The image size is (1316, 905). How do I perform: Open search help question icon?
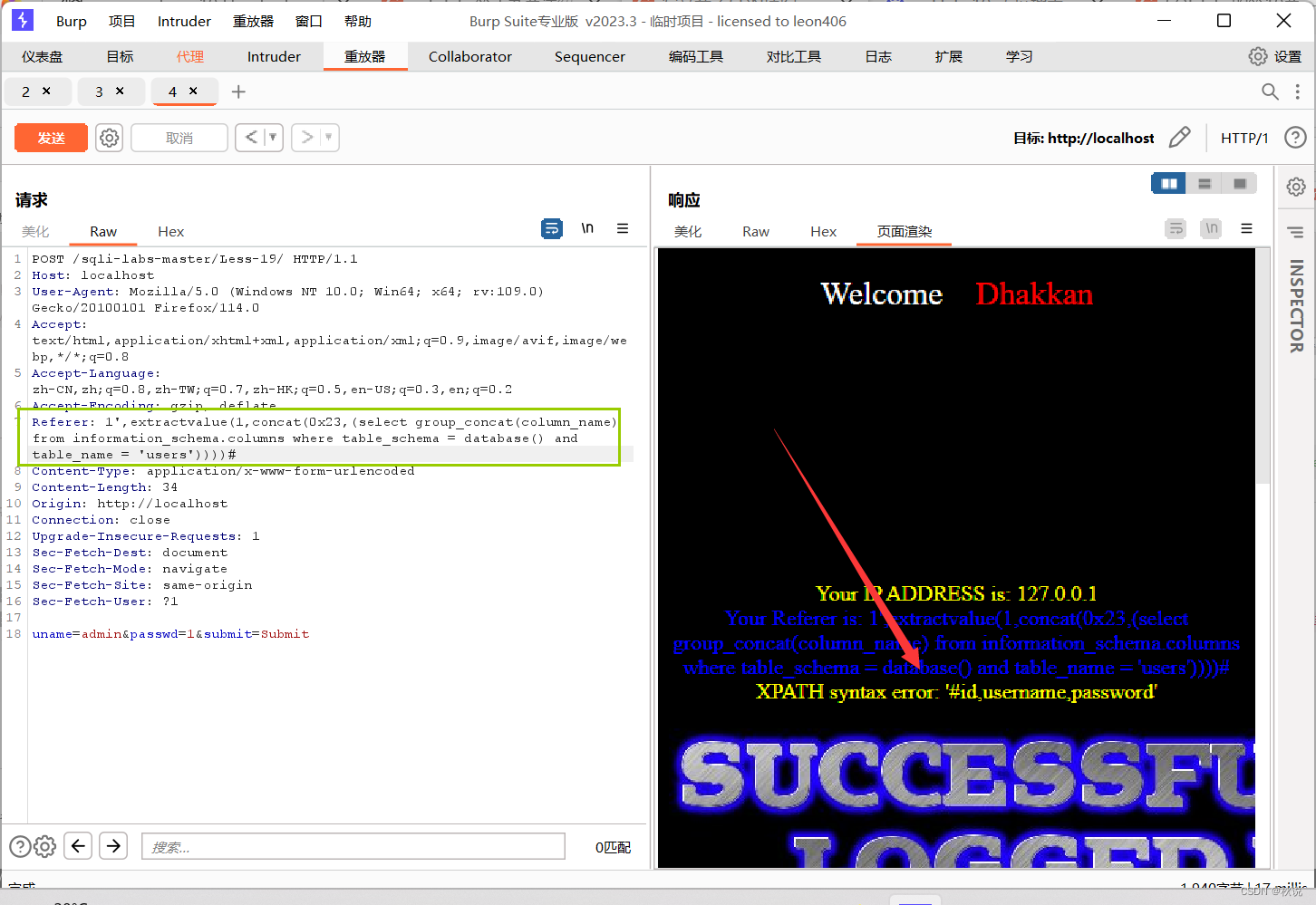coord(20,846)
